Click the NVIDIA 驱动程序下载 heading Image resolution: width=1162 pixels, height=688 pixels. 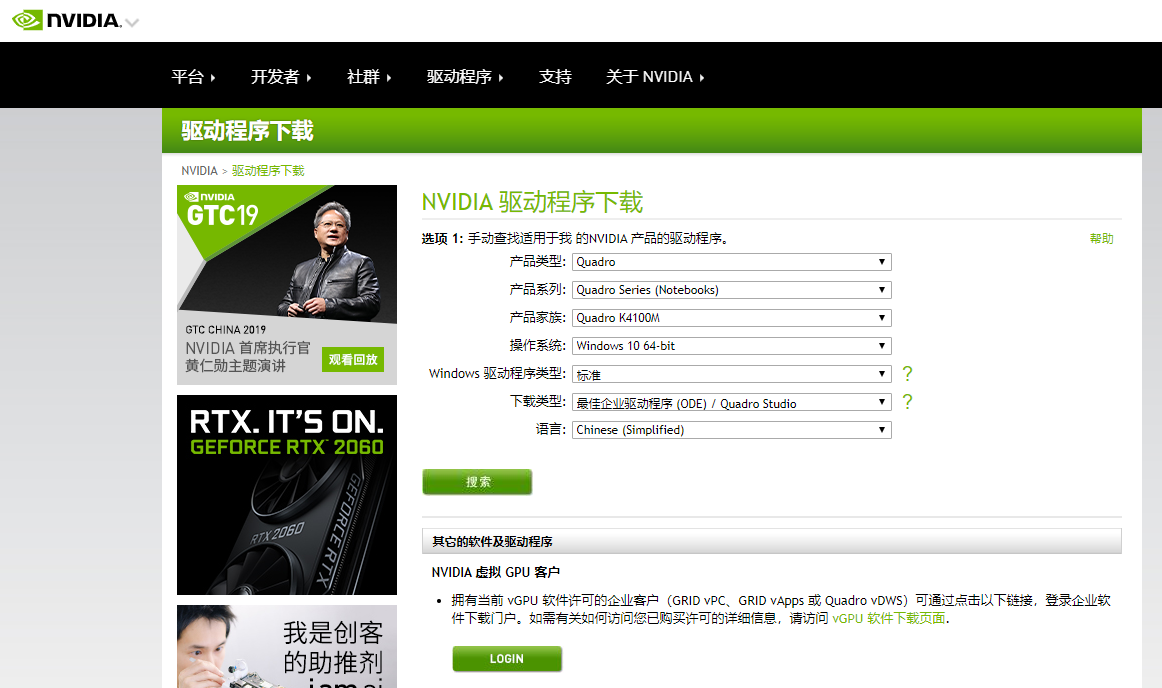[x=532, y=202]
